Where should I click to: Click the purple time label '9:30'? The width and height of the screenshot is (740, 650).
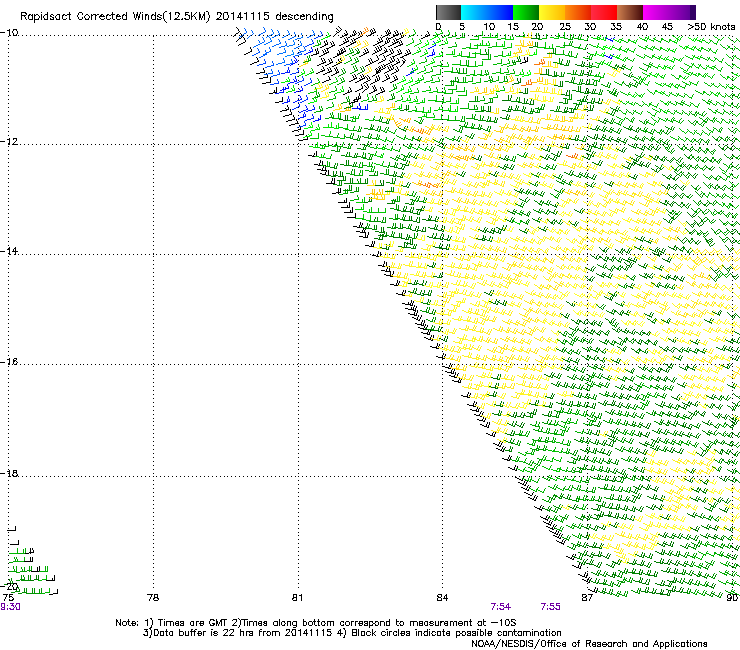click(10, 607)
